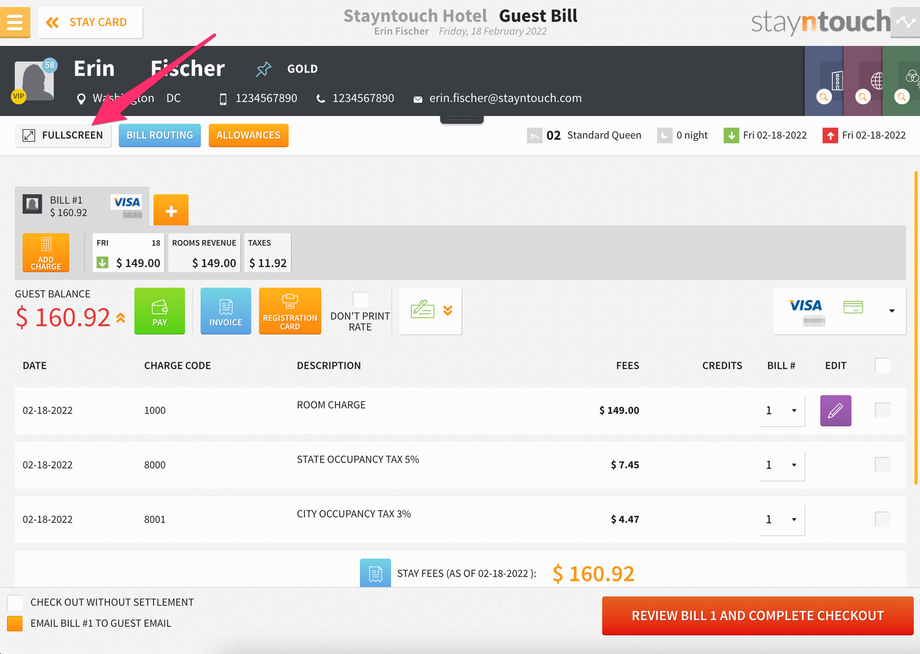This screenshot has width=920, height=654.
Task: Click the departure date red arrow icon
Action: pos(830,135)
